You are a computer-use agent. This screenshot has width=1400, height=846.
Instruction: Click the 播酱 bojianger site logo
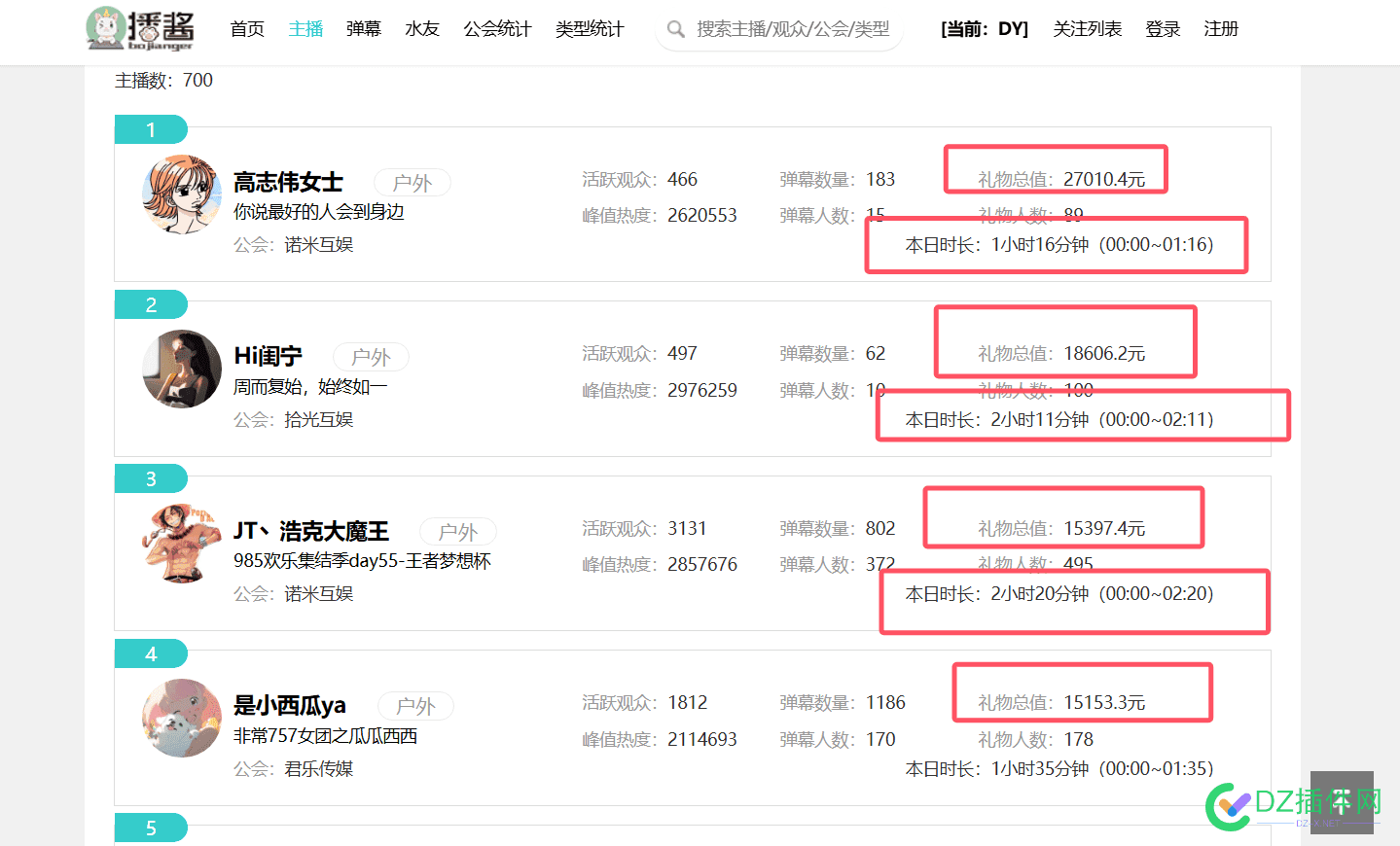click(x=140, y=29)
